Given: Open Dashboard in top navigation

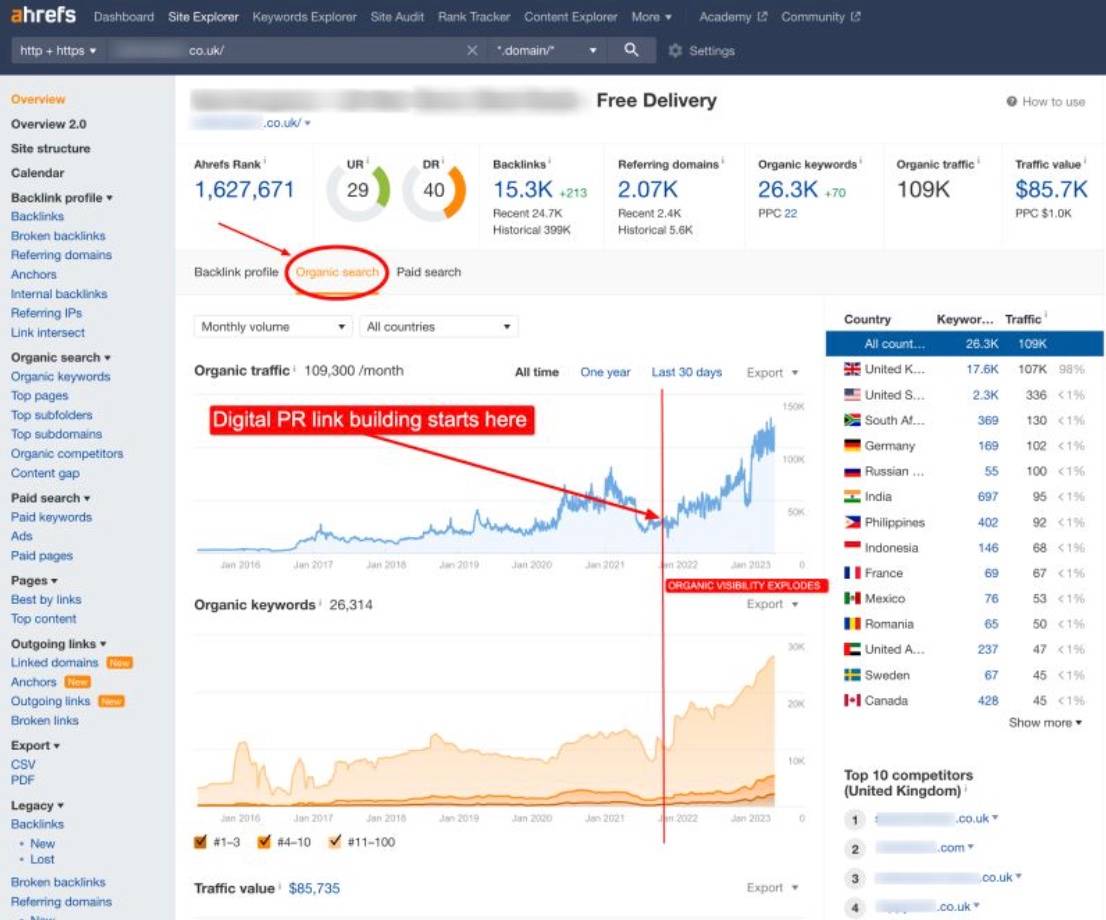Looking at the screenshot, I should [x=123, y=16].
